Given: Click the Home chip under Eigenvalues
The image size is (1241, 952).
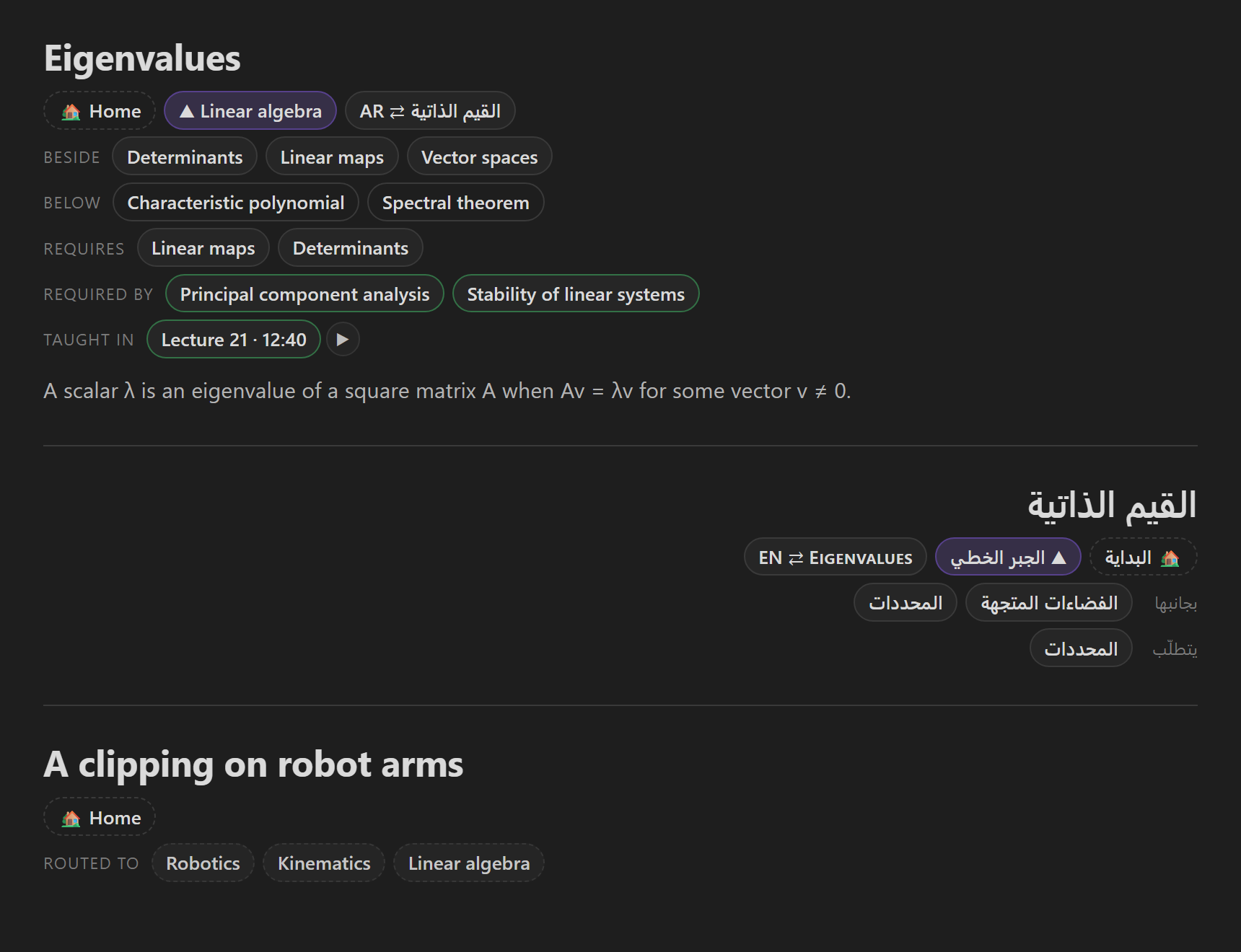Looking at the screenshot, I should pos(100,111).
